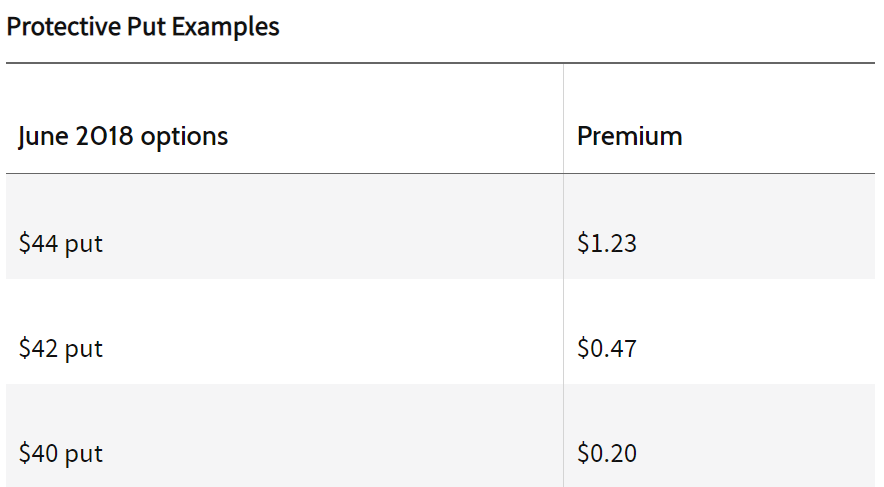
Task: Click the word "put" in the $42 row
Action: pyautogui.click(x=84, y=349)
